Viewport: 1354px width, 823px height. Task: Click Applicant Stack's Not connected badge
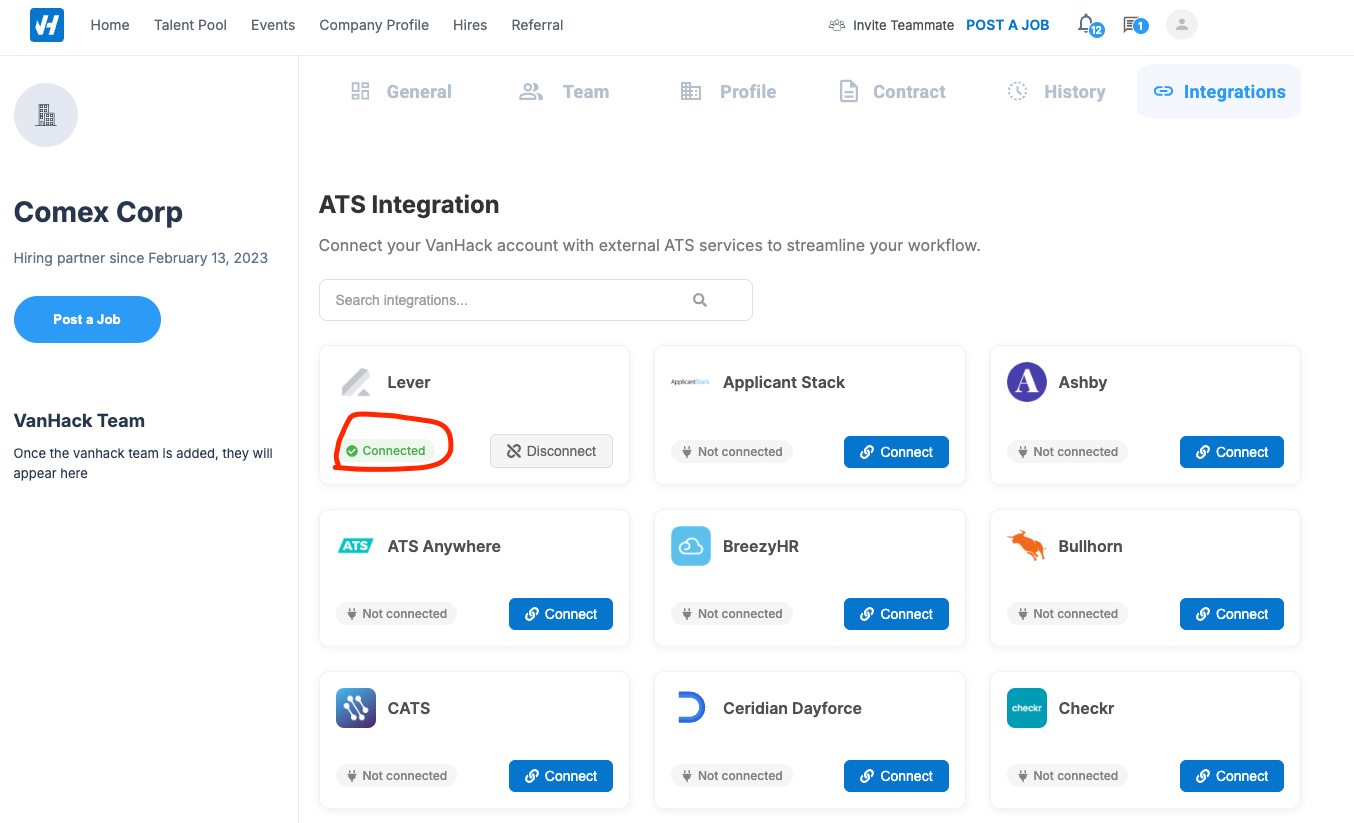pos(732,452)
